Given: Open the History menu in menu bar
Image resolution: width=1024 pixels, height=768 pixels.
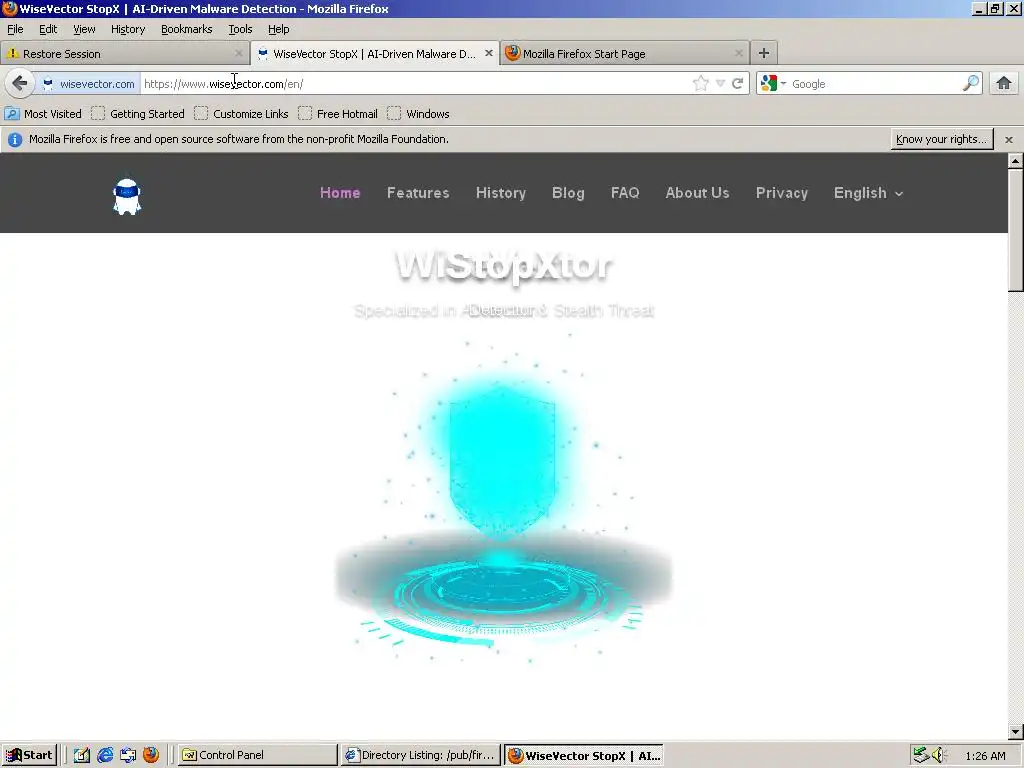Looking at the screenshot, I should tap(127, 29).
